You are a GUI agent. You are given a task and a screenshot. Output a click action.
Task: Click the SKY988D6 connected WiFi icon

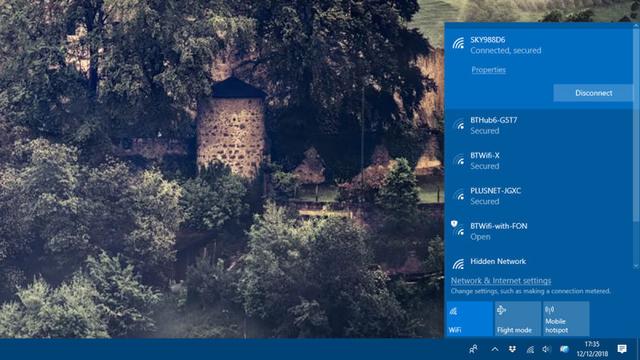tap(458, 43)
